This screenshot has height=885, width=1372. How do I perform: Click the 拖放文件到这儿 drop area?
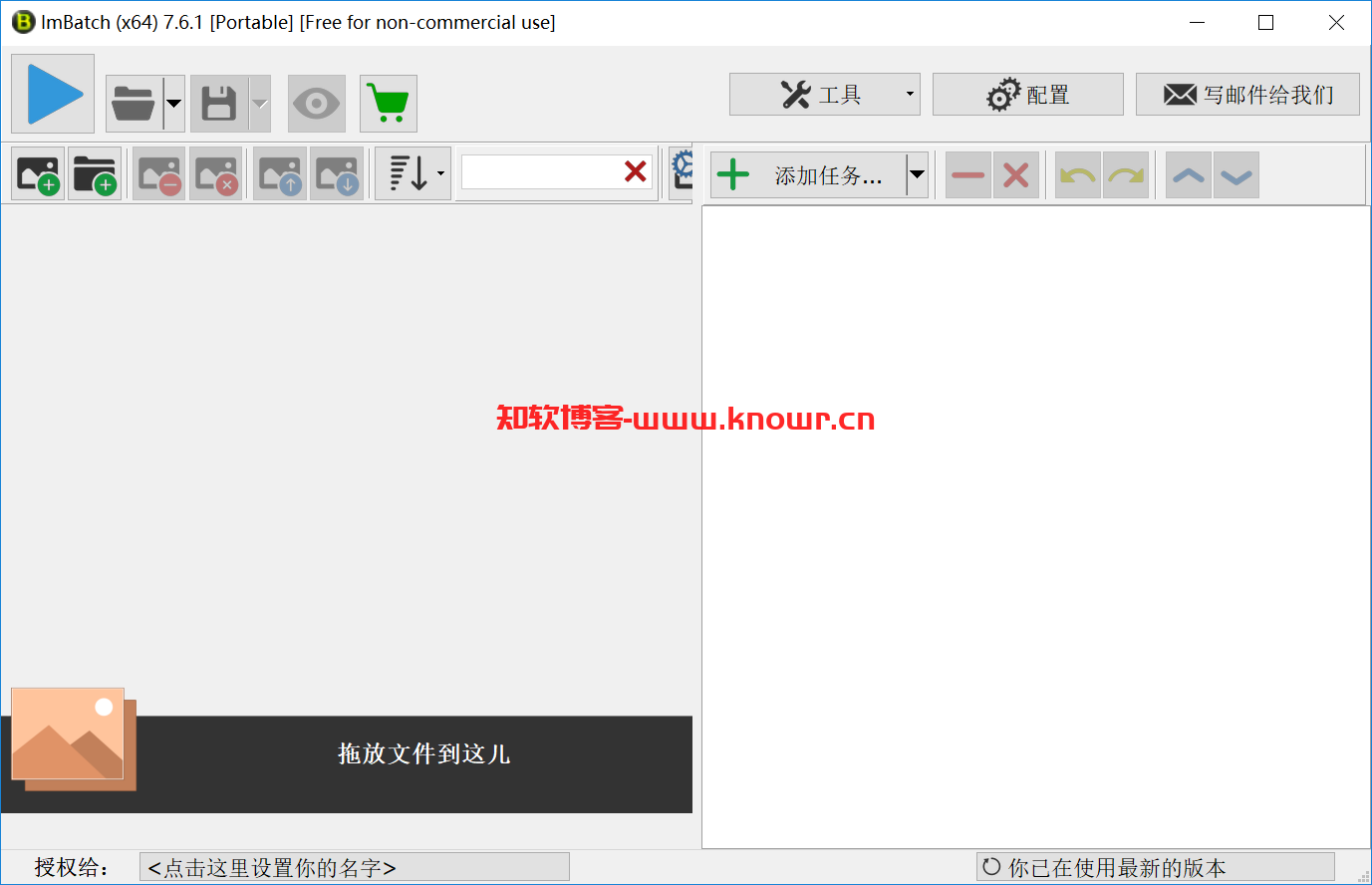pos(347,764)
